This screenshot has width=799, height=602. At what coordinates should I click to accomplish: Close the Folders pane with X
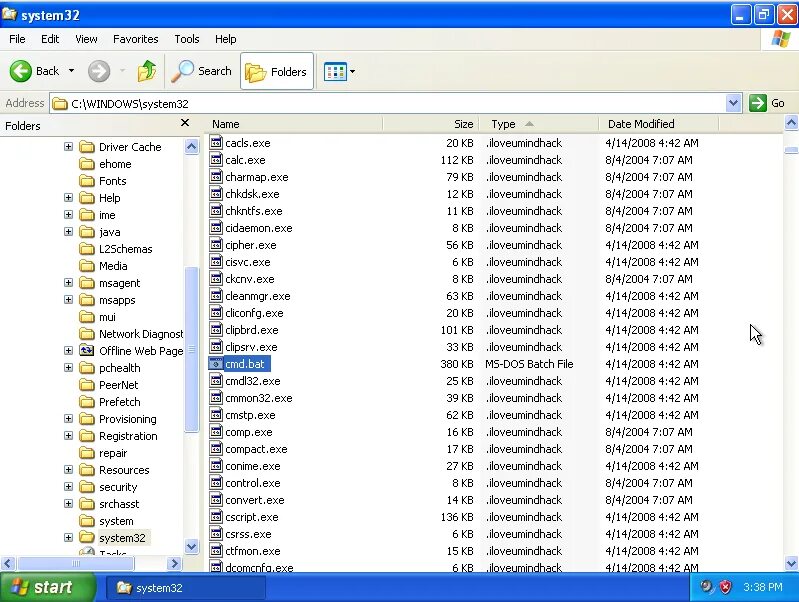(185, 123)
